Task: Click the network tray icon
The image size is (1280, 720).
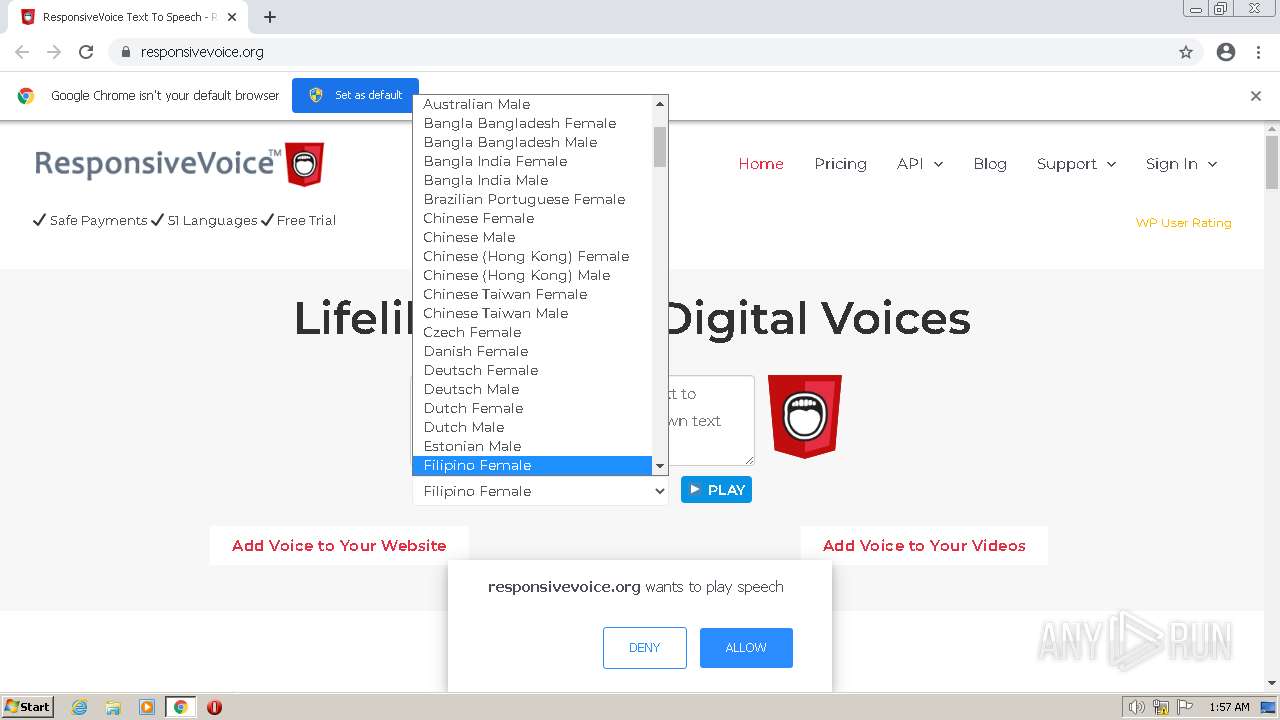Action: [x=1161, y=707]
